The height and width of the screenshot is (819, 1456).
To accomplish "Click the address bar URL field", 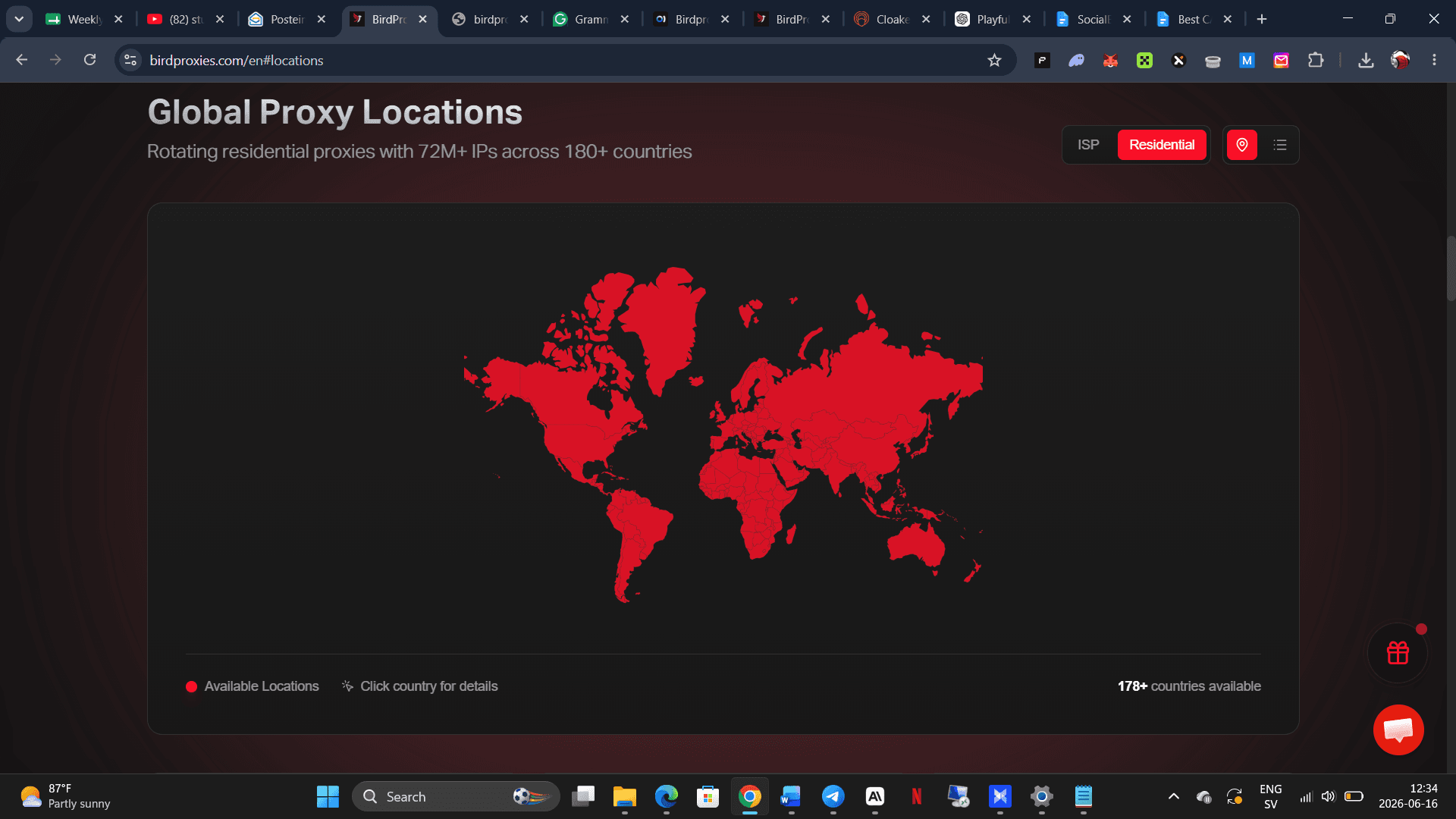I will (561, 60).
